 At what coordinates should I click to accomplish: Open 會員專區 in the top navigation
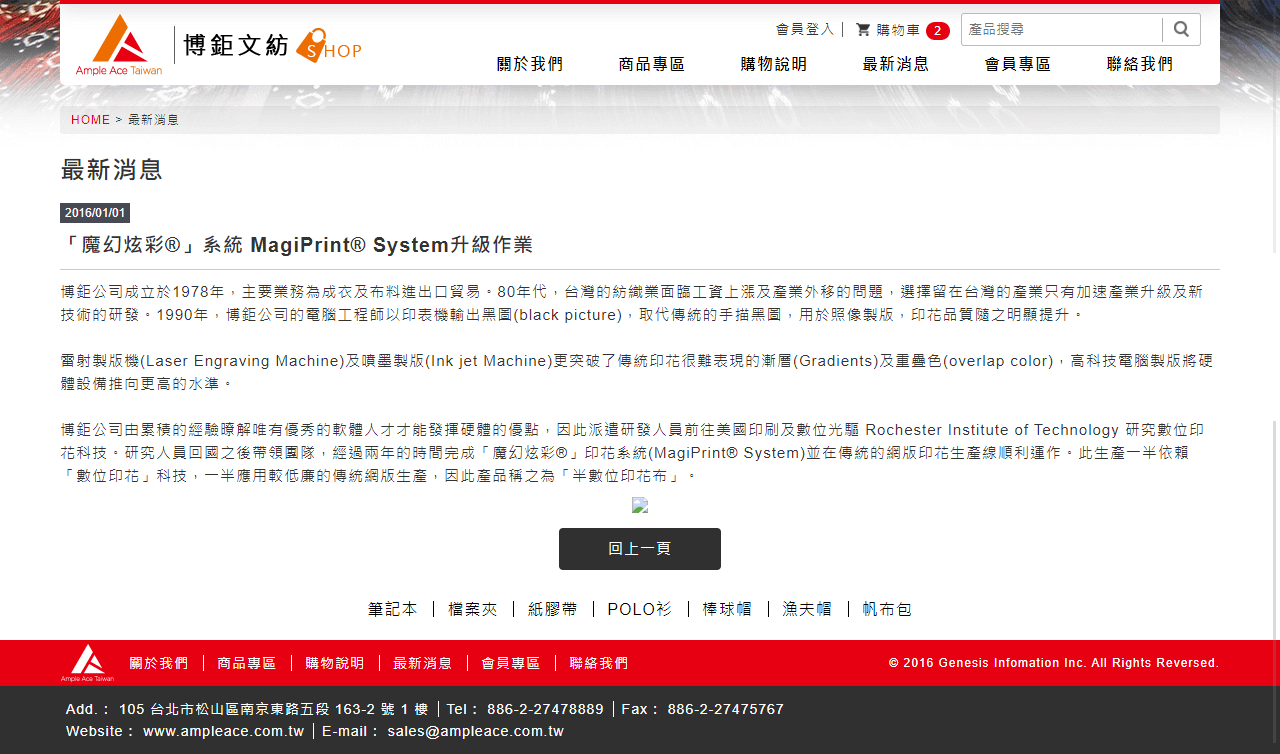pos(1018,64)
